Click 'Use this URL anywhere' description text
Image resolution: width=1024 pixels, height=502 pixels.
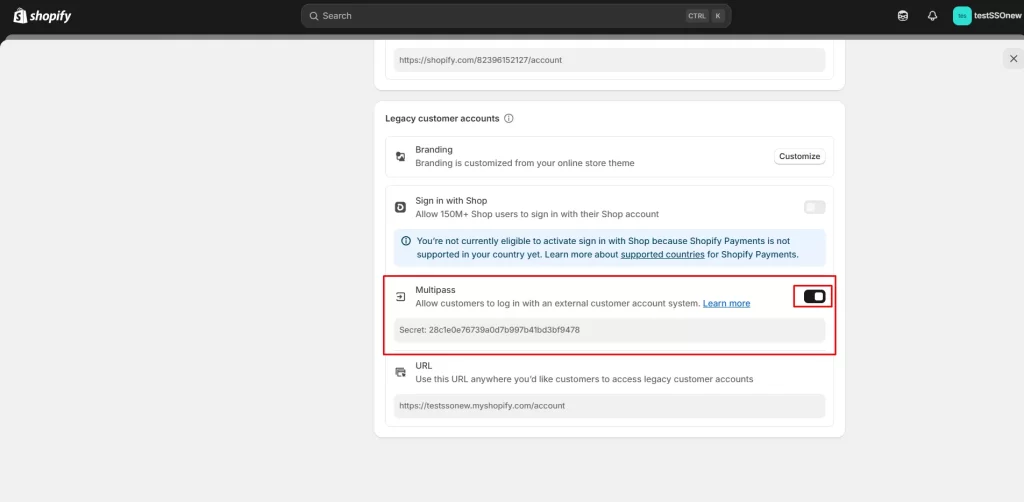point(584,379)
